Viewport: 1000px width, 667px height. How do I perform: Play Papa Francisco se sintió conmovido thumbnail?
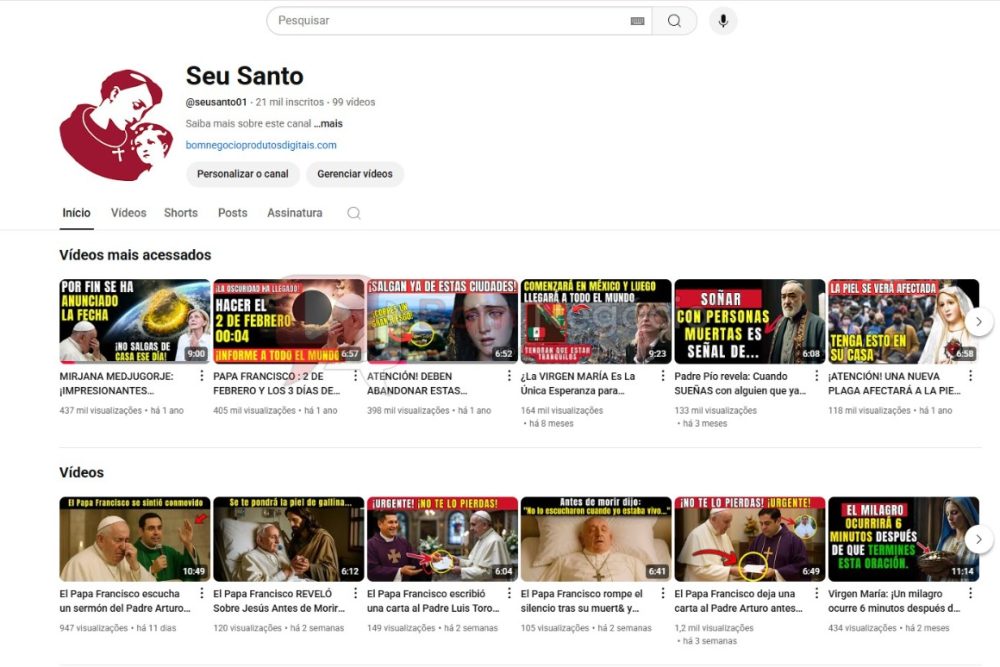pos(135,539)
